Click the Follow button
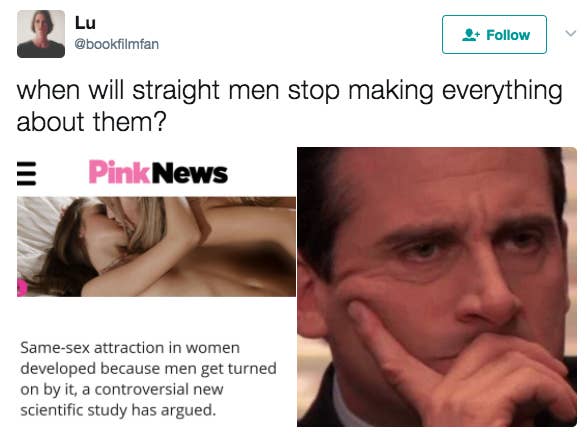 click(x=494, y=34)
